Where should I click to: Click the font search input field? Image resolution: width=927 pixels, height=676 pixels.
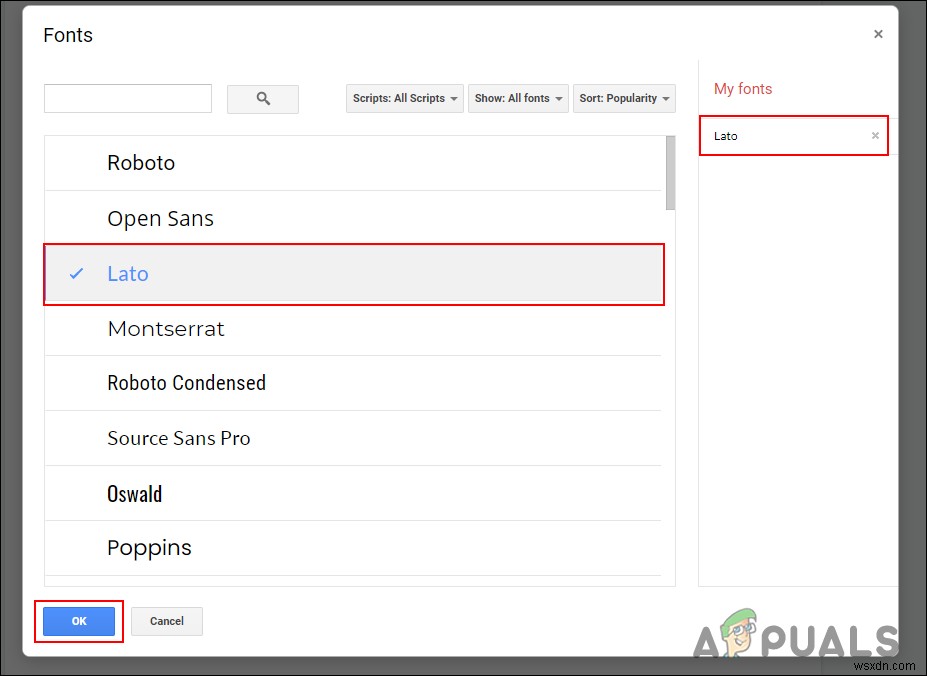coord(128,98)
